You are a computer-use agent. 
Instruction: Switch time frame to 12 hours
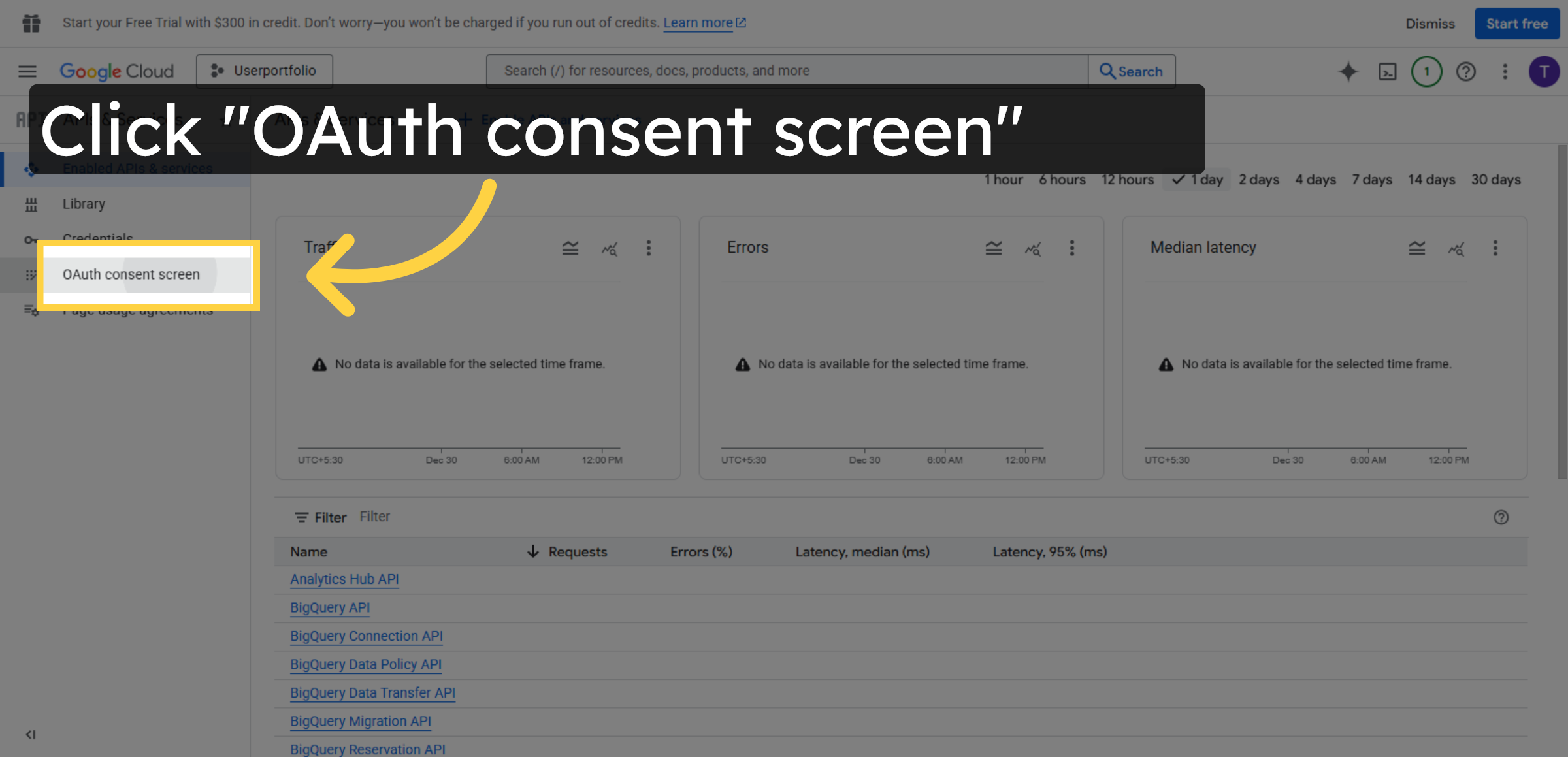pos(1127,180)
